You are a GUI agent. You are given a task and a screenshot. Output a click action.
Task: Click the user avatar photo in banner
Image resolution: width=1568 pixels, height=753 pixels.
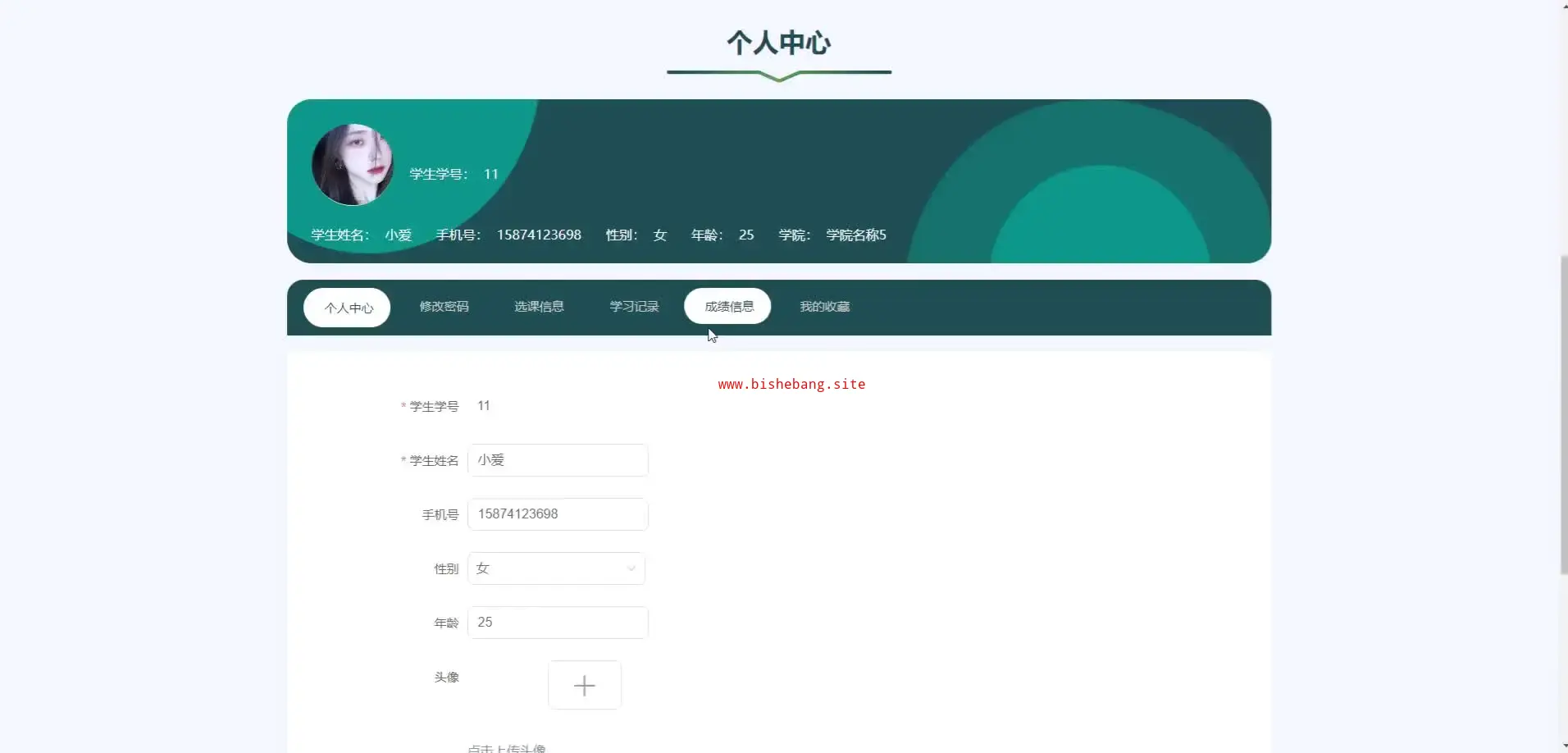point(353,165)
